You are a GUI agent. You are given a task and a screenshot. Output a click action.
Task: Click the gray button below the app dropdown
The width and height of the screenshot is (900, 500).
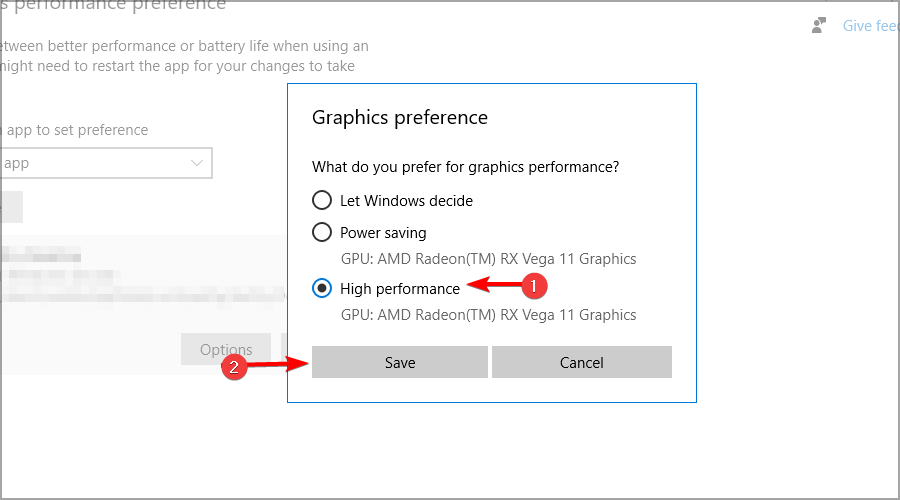pyautogui.click(x=11, y=207)
